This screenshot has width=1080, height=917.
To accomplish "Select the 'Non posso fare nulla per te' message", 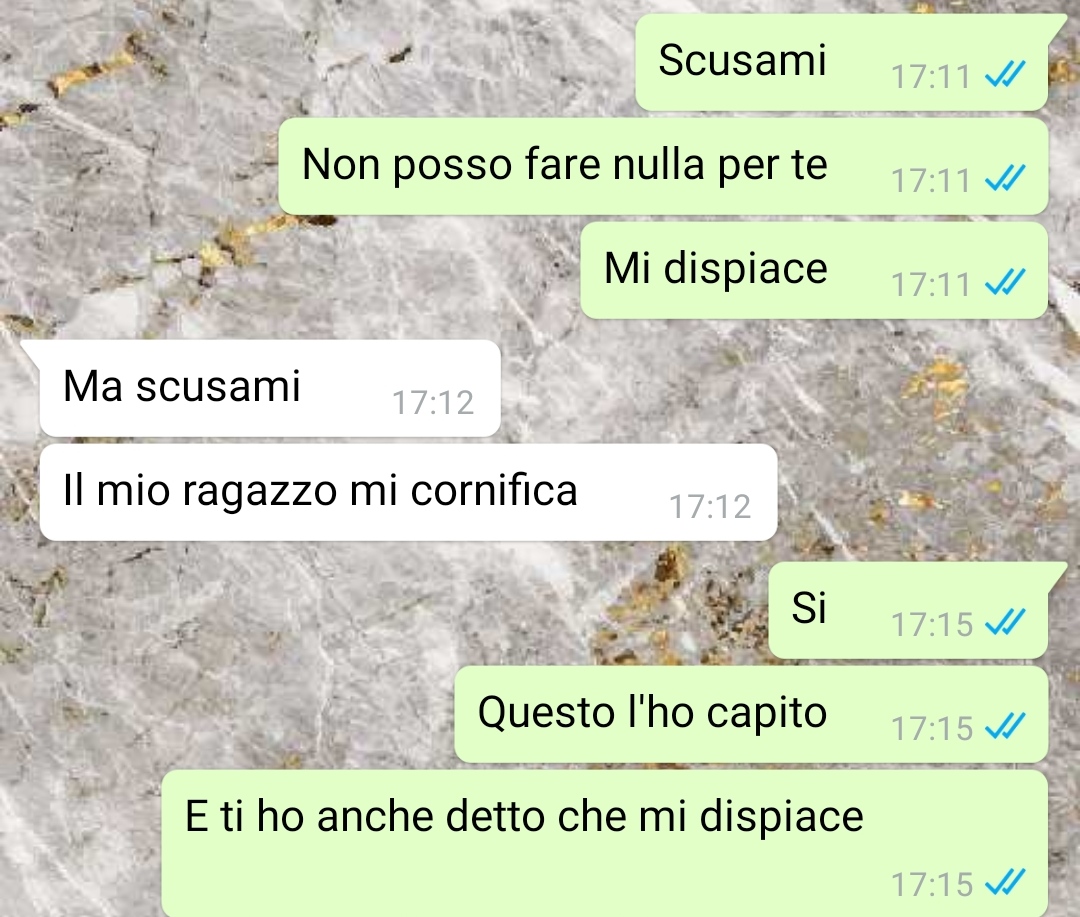I will 663,166.
